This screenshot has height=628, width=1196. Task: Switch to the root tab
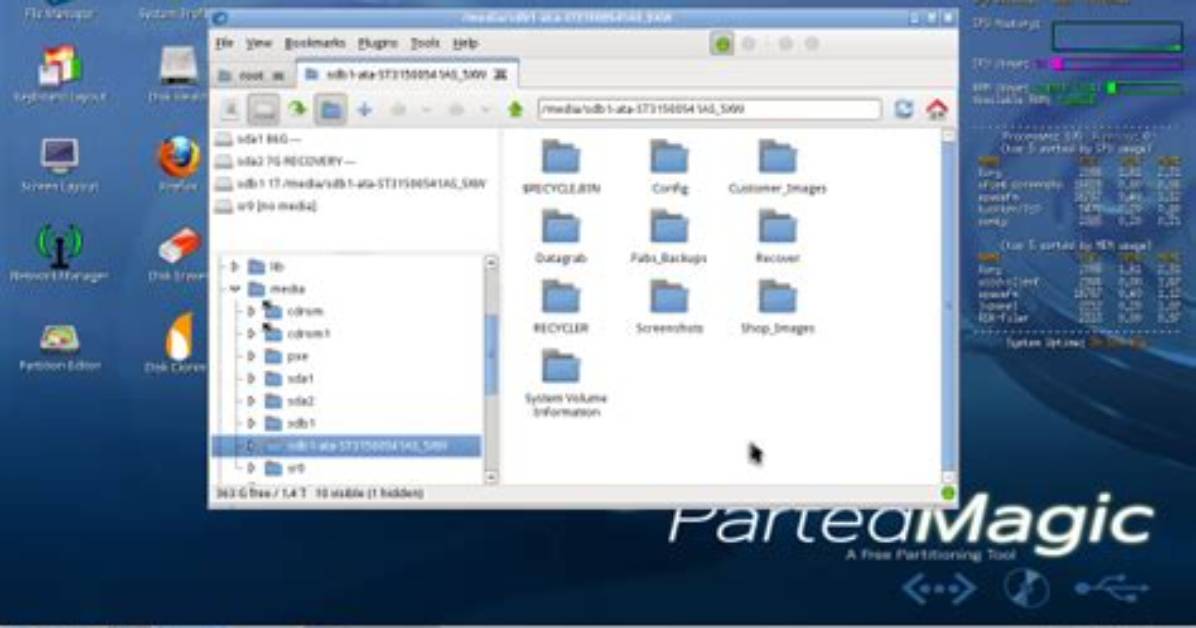point(252,75)
